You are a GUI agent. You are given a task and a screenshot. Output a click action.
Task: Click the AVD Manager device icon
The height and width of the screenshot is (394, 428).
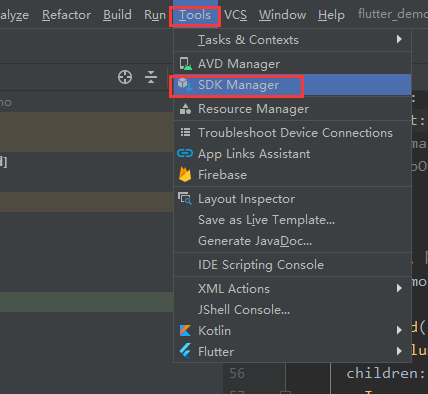[x=185, y=64]
